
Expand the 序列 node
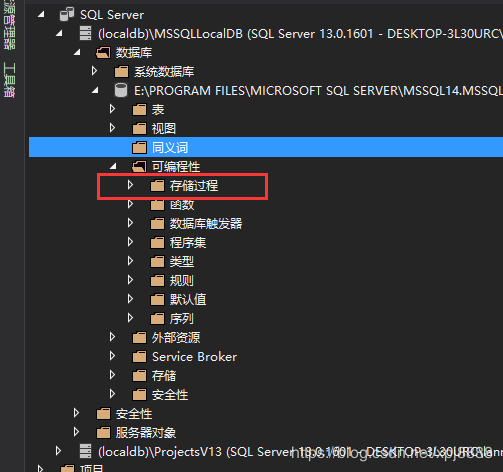click(130, 318)
